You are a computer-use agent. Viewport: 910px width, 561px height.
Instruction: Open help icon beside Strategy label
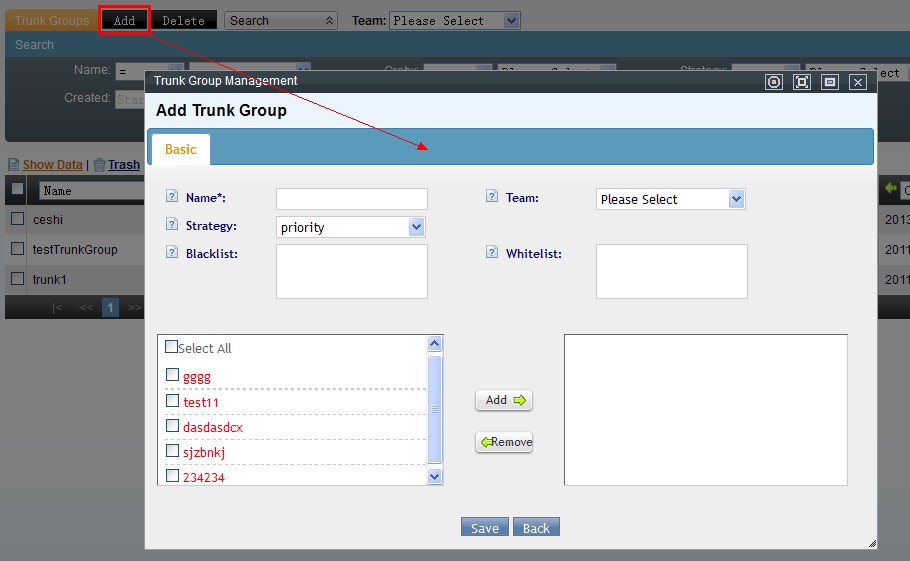[x=172, y=224]
